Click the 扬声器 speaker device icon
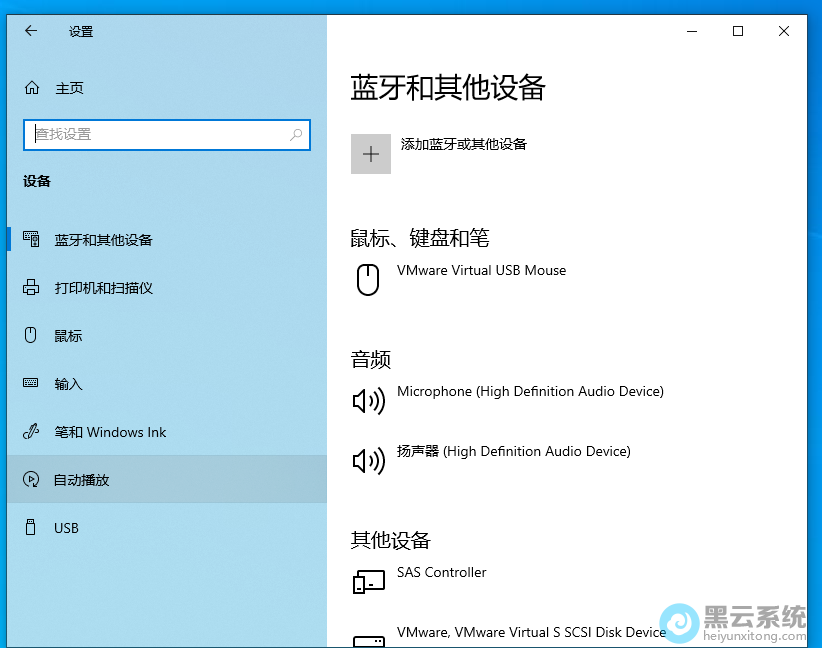Image resolution: width=822 pixels, height=648 pixels. tap(368, 461)
